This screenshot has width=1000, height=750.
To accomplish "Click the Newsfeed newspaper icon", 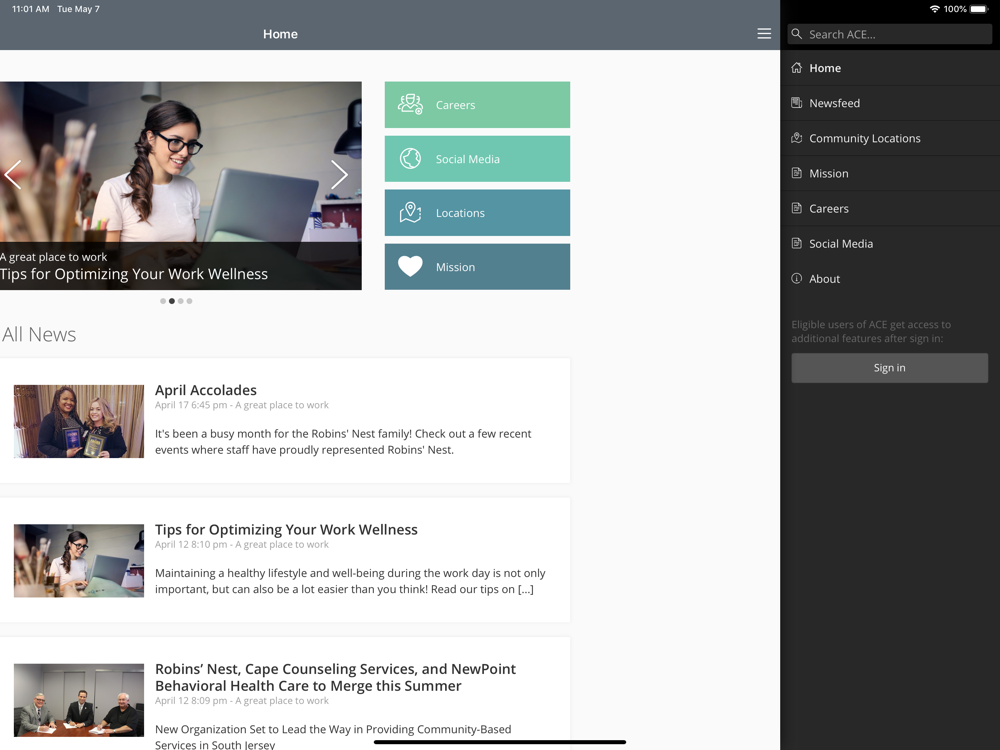I will pos(797,103).
